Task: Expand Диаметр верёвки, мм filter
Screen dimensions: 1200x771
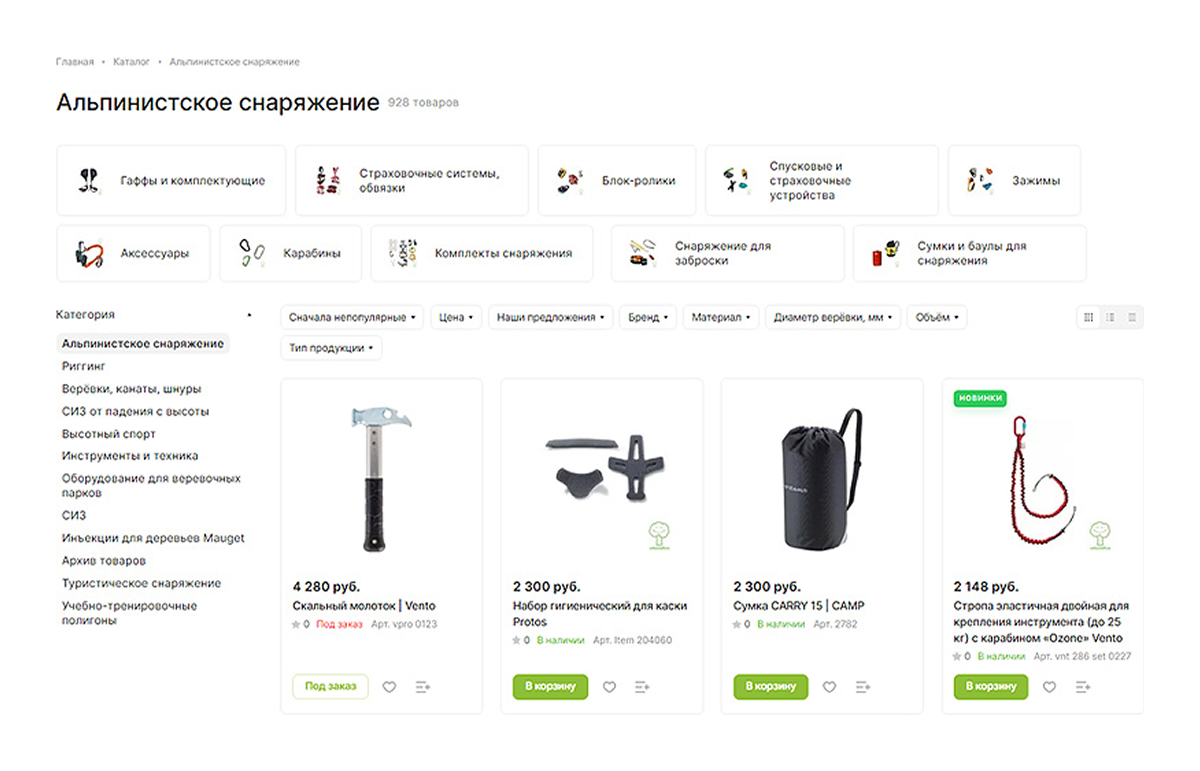Action: point(833,317)
